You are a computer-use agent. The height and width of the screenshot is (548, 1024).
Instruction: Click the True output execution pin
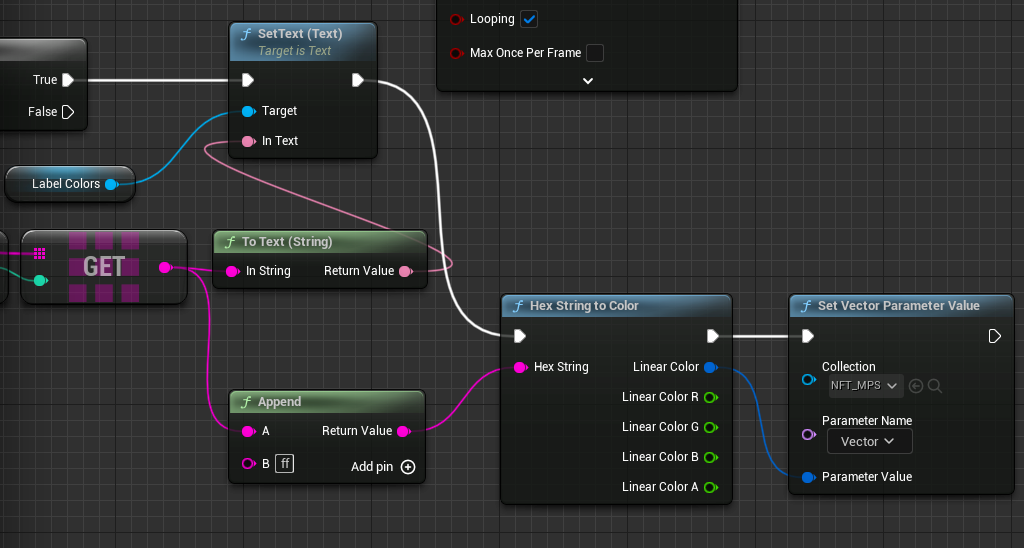pos(68,80)
